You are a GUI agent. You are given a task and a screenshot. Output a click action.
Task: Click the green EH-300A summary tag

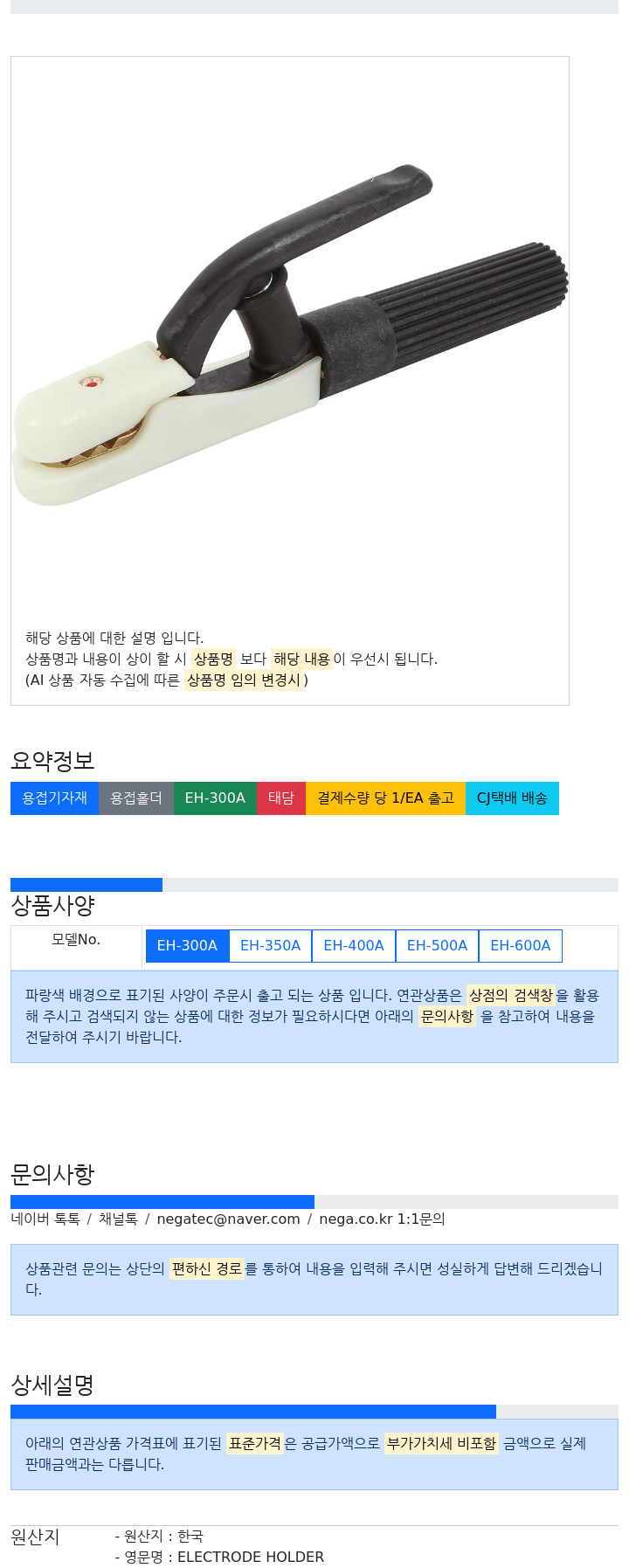click(215, 798)
